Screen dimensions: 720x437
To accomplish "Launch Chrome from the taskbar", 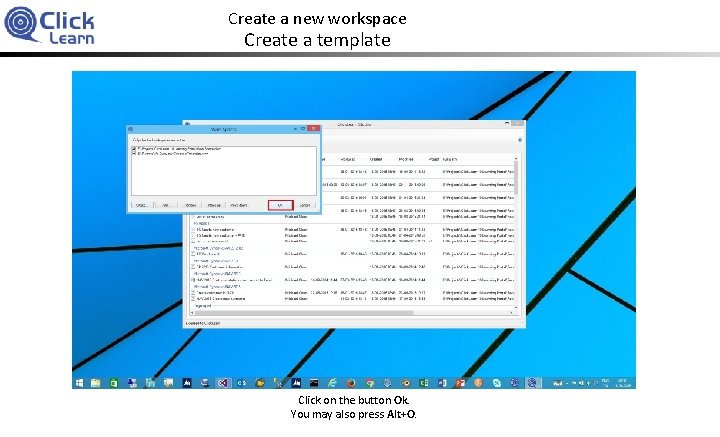I will tap(370, 383).
